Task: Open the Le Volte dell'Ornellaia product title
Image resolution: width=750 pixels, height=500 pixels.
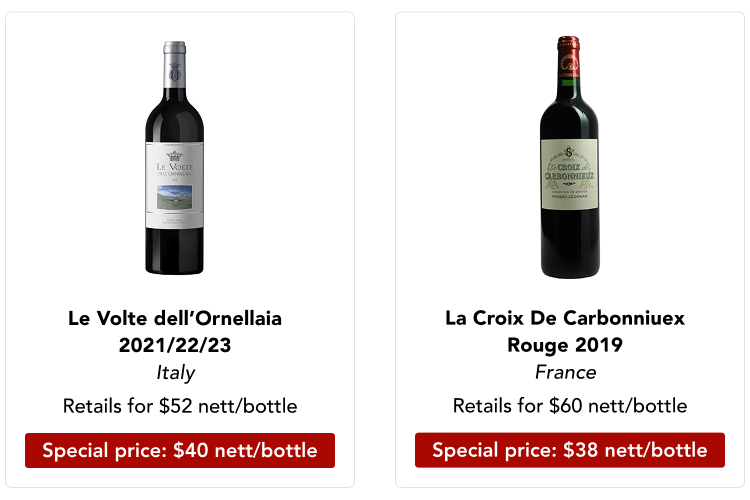Action: [x=175, y=319]
